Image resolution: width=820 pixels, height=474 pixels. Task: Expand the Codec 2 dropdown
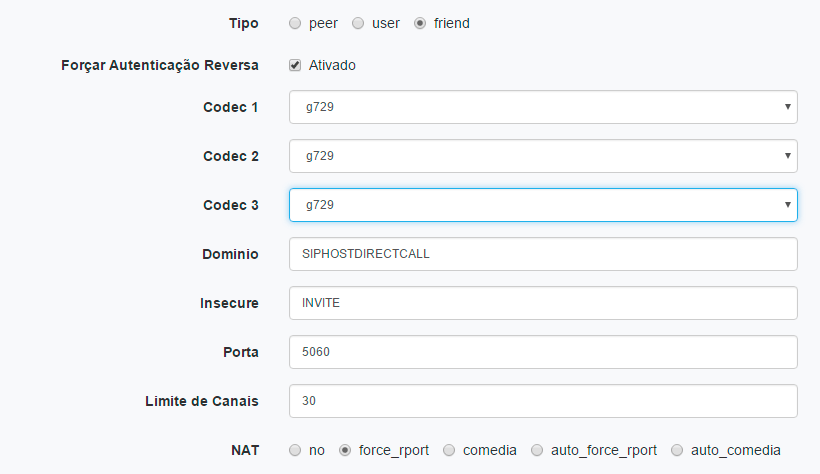tap(543, 156)
